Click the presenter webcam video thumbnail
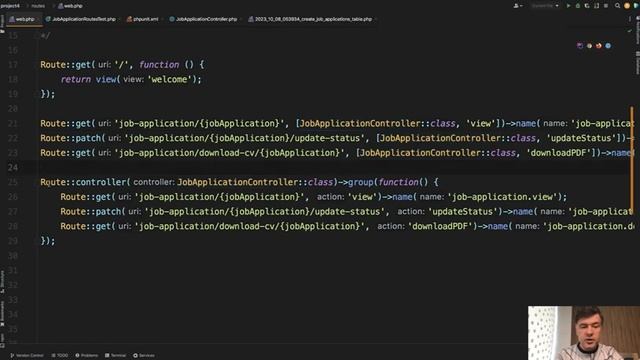The height and width of the screenshot is (360, 640). (584, 333)
